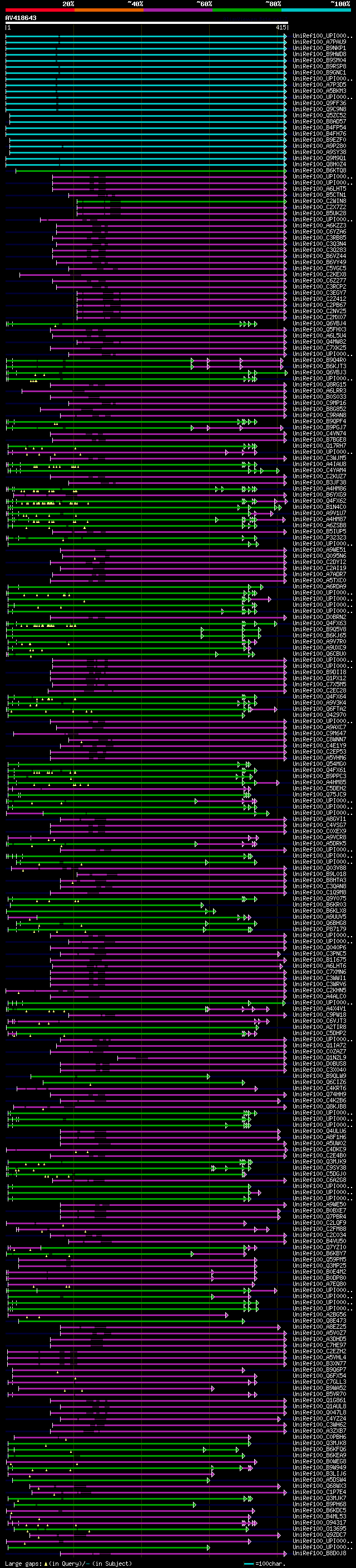356x1568 pixels.
Task: Click hit UniRef100_Q1G861
Action: tap(319, 1400)
